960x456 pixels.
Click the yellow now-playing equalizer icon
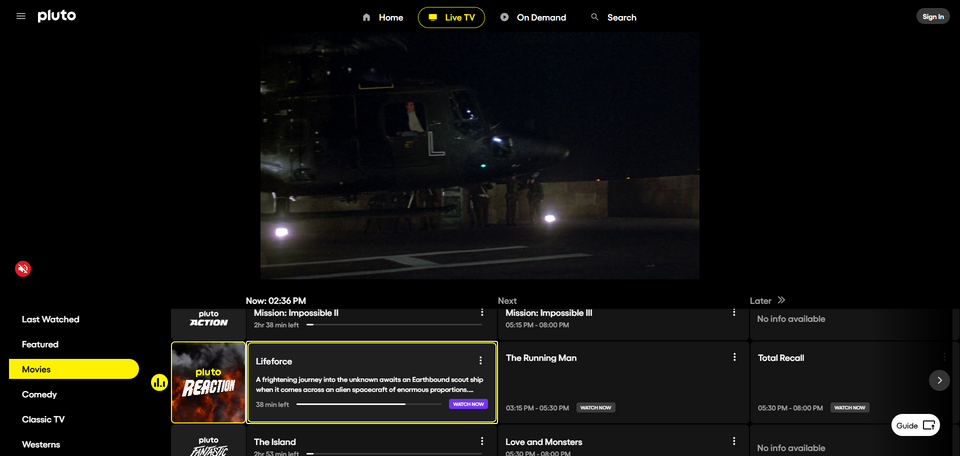click(160, 383)
